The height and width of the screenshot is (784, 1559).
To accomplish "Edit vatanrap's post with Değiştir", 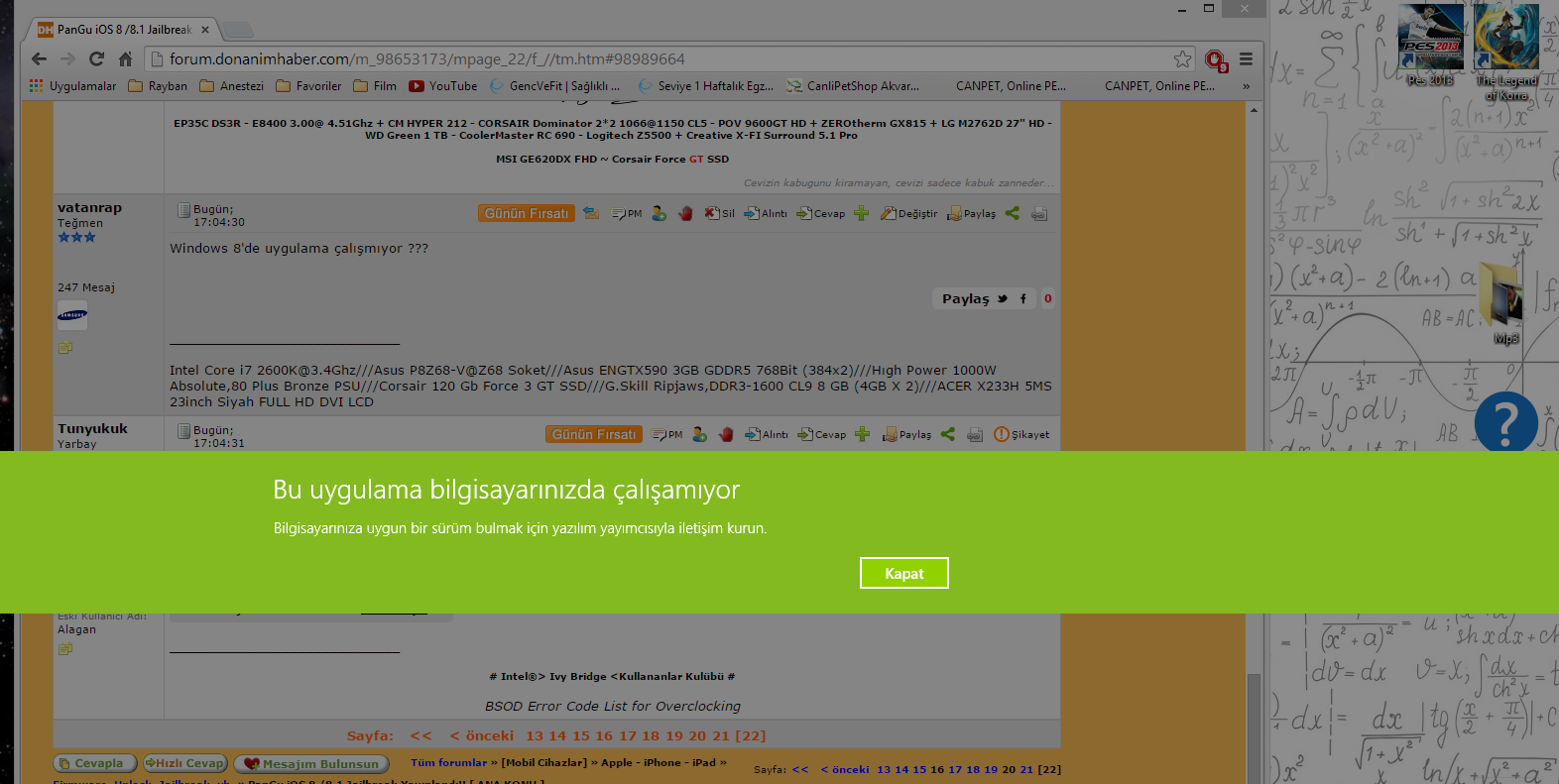I will 908,213.
